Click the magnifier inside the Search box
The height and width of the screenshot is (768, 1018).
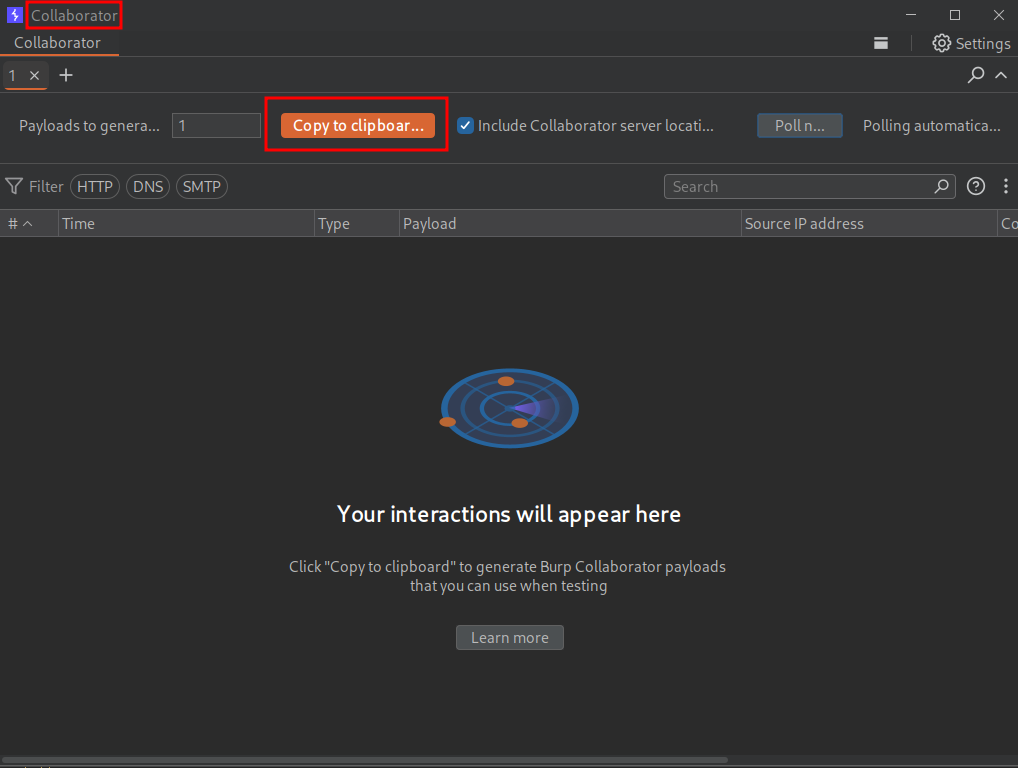(x=941, y=186)
